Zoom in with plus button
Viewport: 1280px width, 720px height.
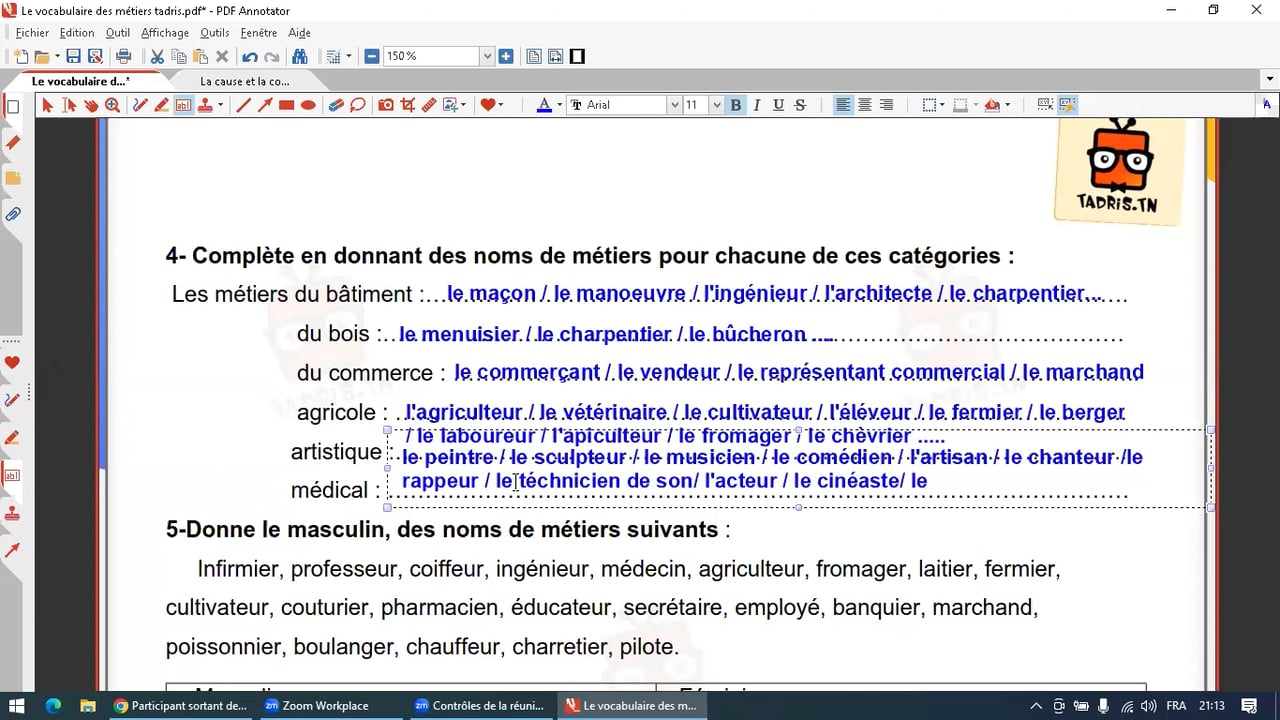[506, 57]
